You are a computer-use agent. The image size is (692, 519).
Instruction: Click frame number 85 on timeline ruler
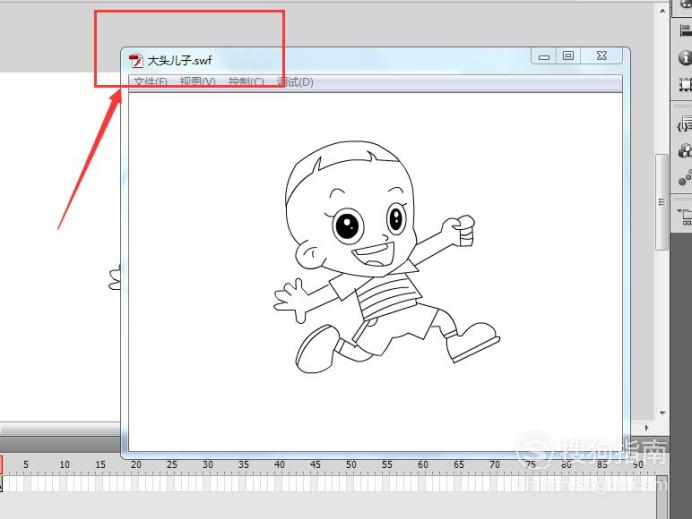602,464
